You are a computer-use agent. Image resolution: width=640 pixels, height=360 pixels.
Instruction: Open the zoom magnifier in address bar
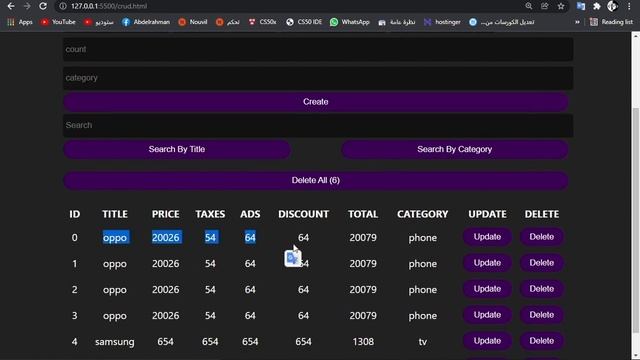click(529, 6)
